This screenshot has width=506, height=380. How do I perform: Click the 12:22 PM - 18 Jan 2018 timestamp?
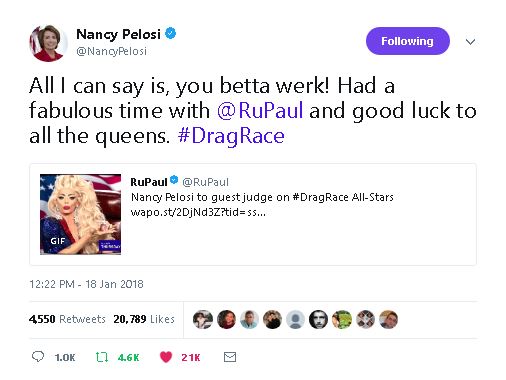click(x=86, y=284)
